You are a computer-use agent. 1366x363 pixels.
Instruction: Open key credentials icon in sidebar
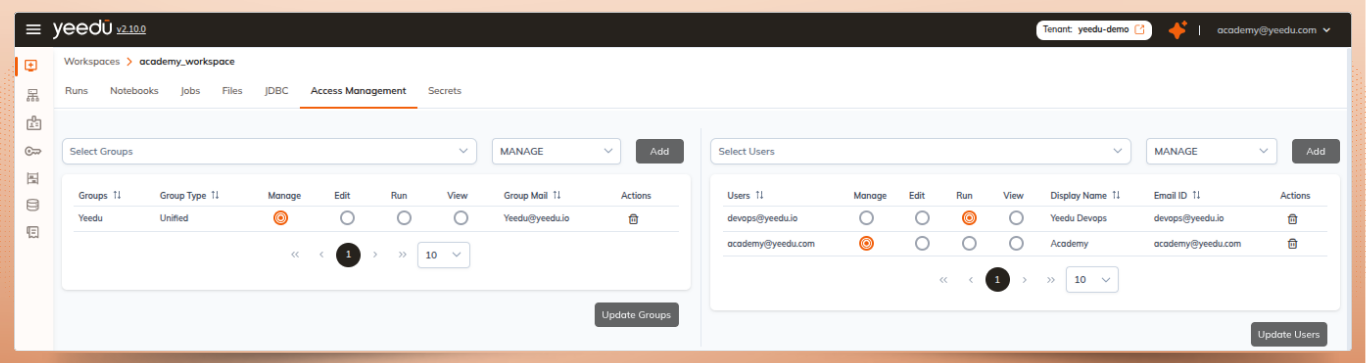pyautogui.click(x=32, y=151)
